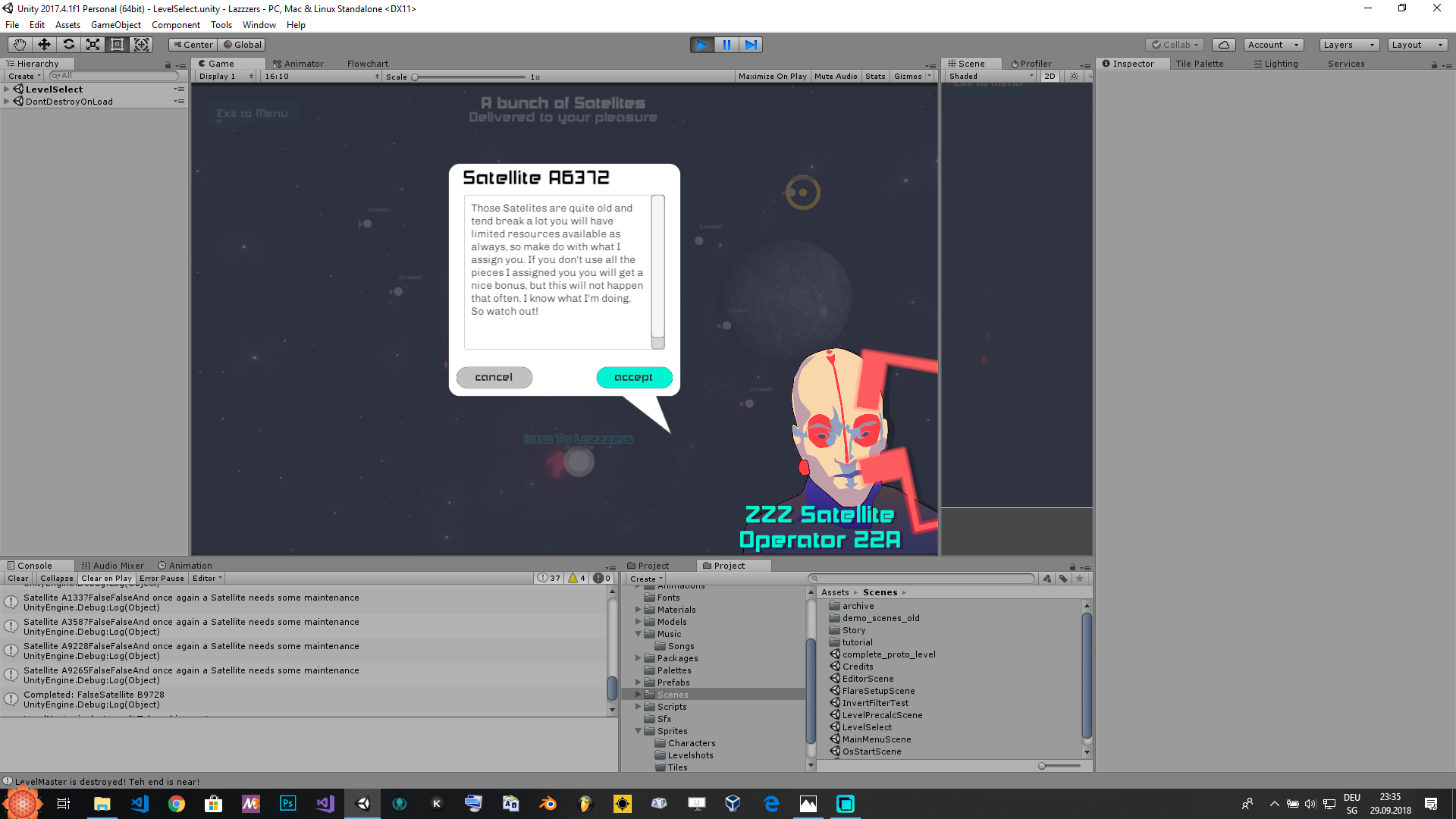Click the accept button in dialog
1456x819 pixels.
[634, 378]
